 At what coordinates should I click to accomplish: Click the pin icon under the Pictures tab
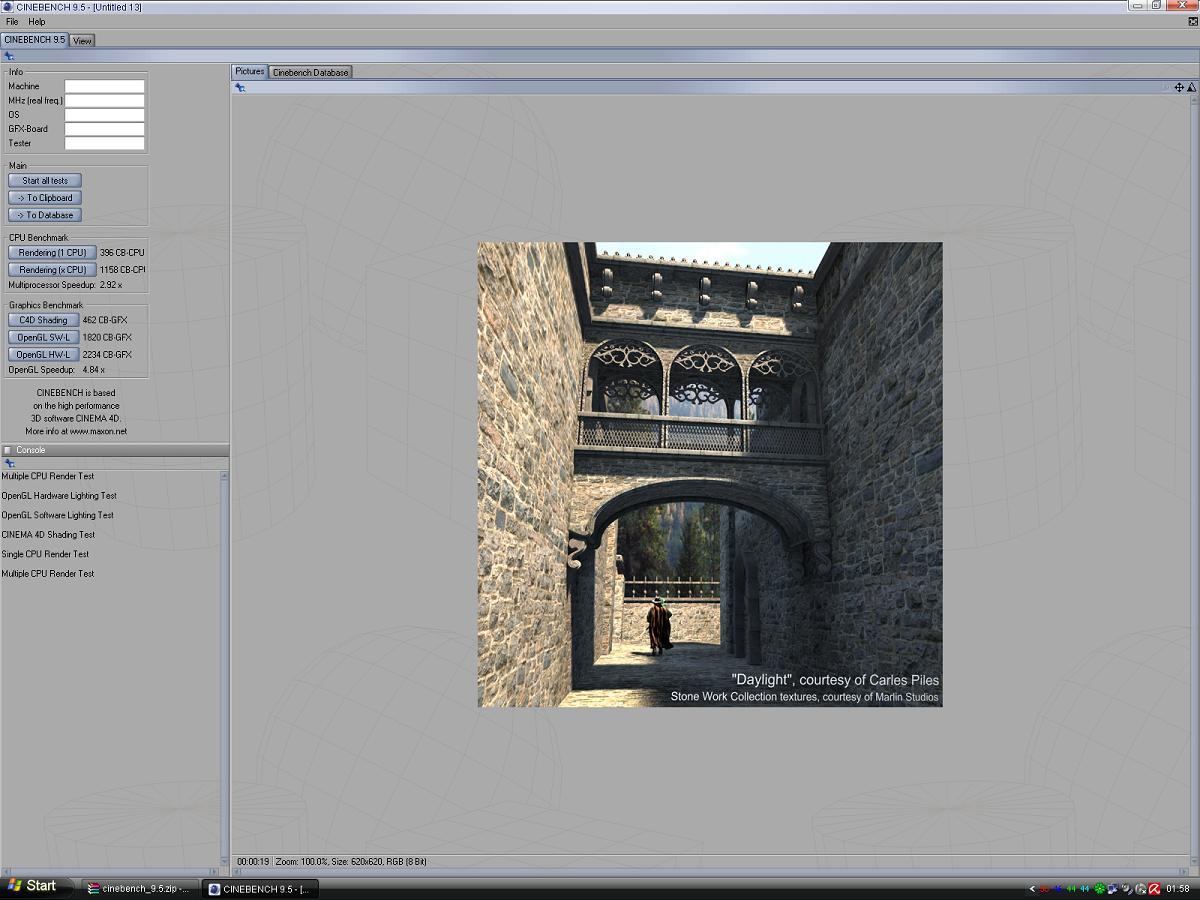tap(240, 88)
